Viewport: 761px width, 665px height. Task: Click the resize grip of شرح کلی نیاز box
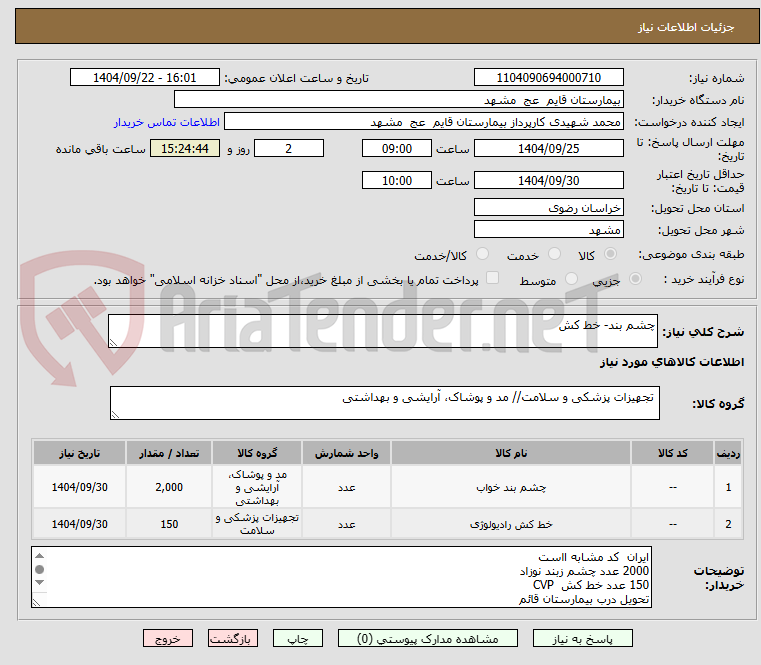pyautogui.click(x=113, y=343)
